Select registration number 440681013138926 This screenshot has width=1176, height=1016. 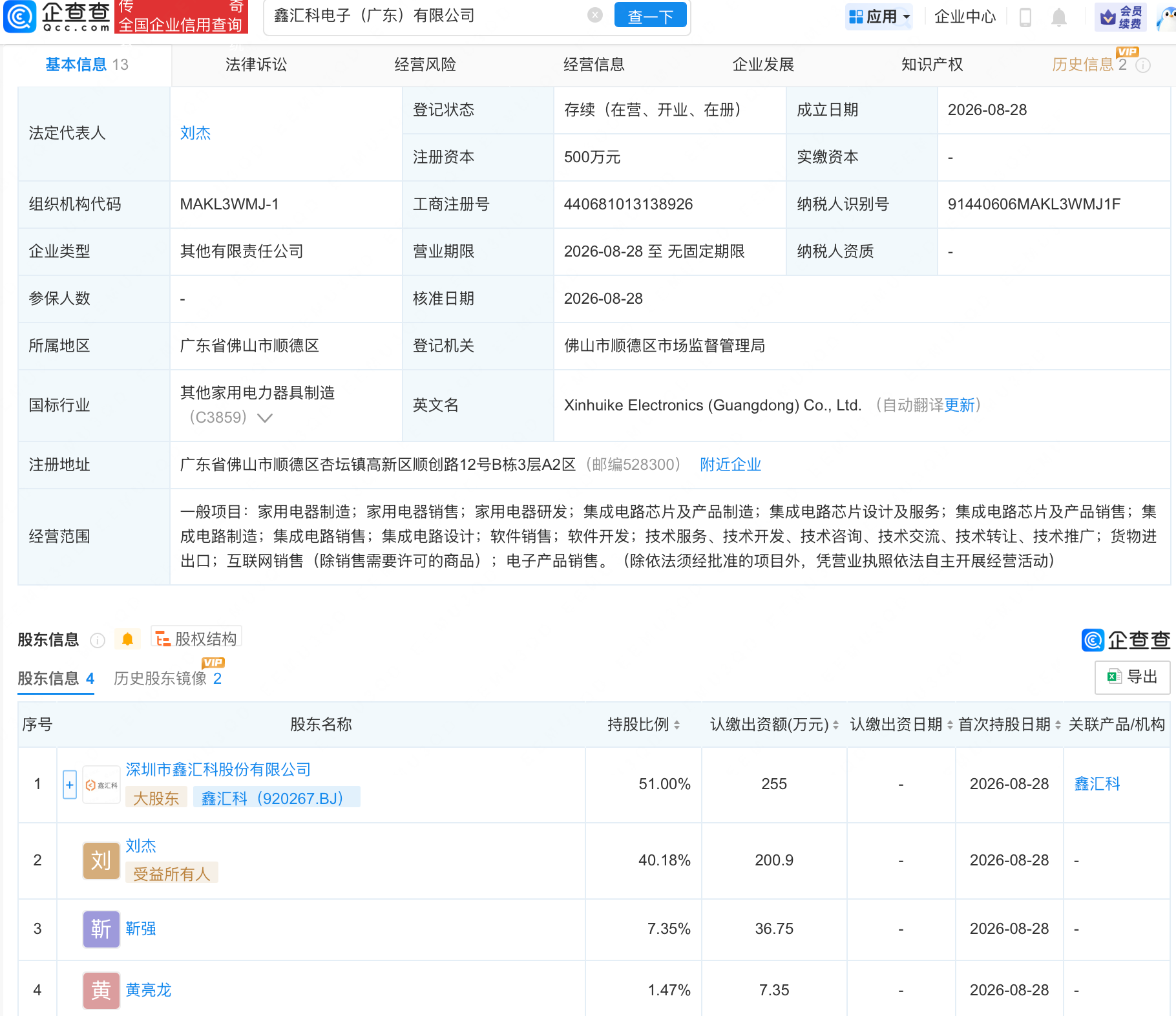pyautogui.click(x=628, y=204)
